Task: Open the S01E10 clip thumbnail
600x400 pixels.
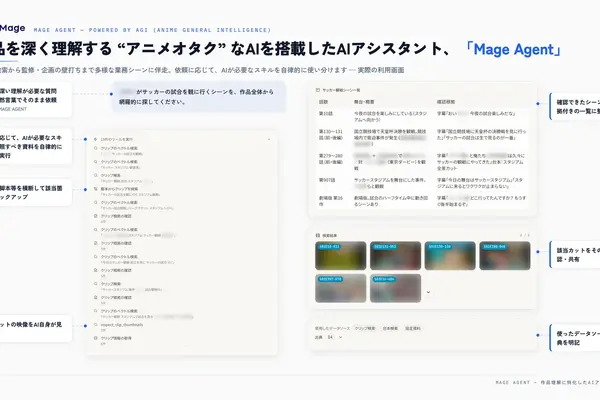Action: coord(341,256)
